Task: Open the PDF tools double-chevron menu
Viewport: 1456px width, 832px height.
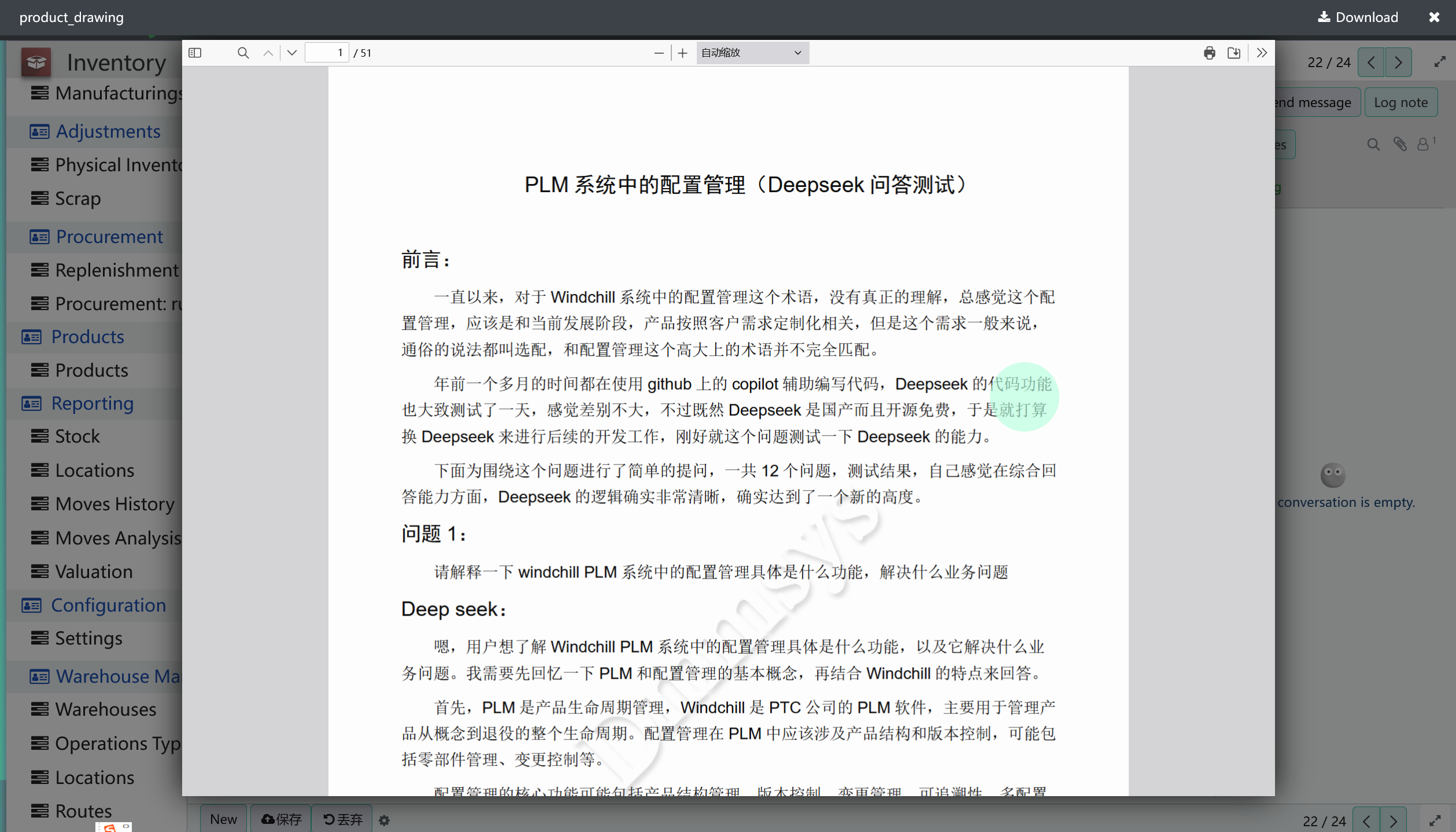Action: coord(1262,53)
